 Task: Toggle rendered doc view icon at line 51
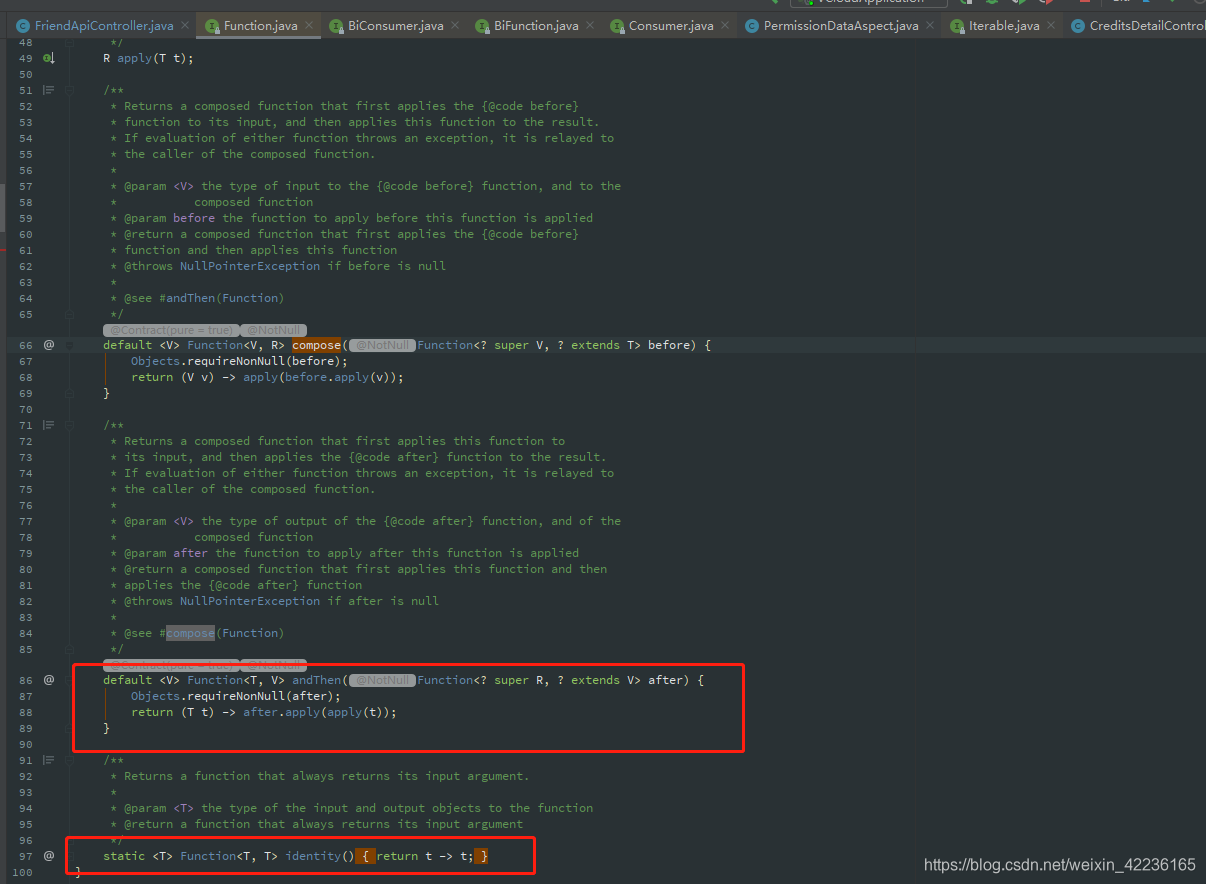(48, 90)
